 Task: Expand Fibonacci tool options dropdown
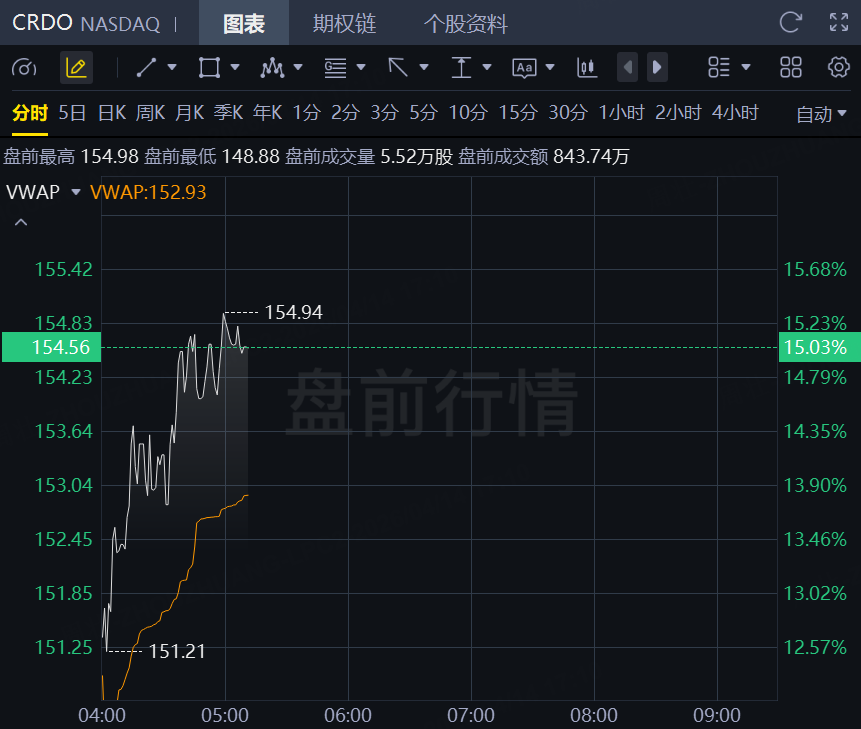click(361, 68)
